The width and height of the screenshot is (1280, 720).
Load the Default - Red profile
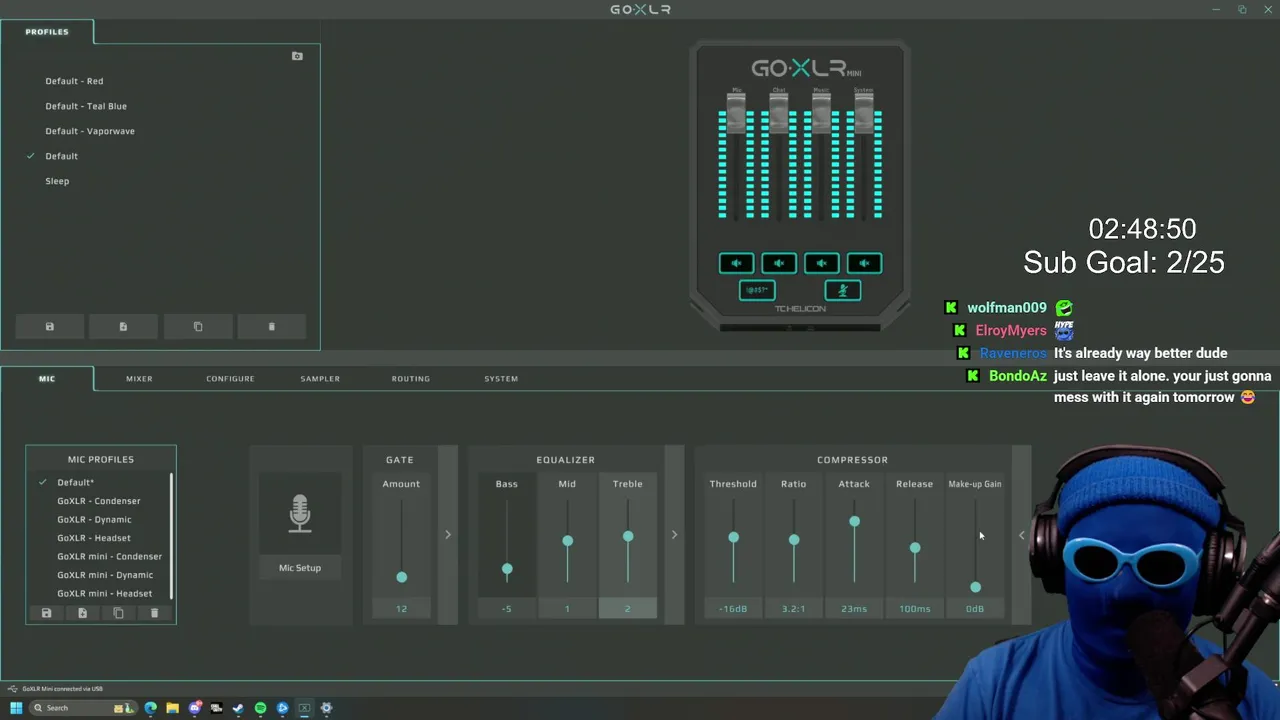coord(74,81)
